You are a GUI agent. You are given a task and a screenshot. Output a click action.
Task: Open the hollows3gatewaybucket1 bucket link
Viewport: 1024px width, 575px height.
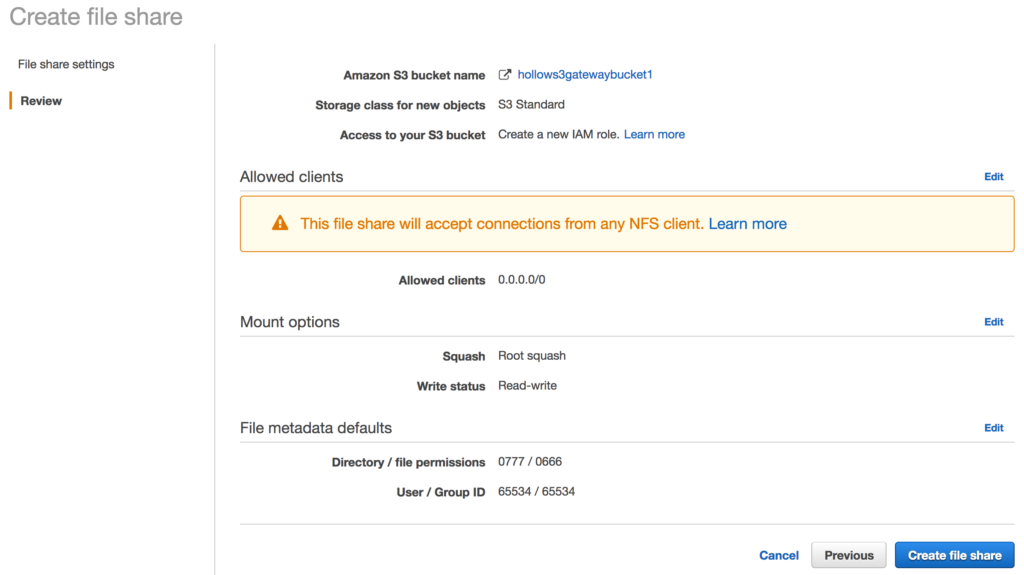(584, 75)
